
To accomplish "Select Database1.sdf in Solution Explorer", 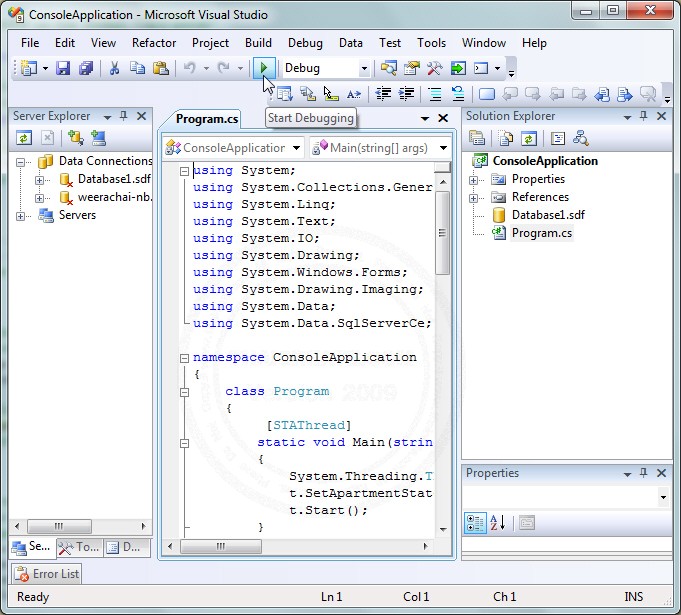I will [548, 215].
